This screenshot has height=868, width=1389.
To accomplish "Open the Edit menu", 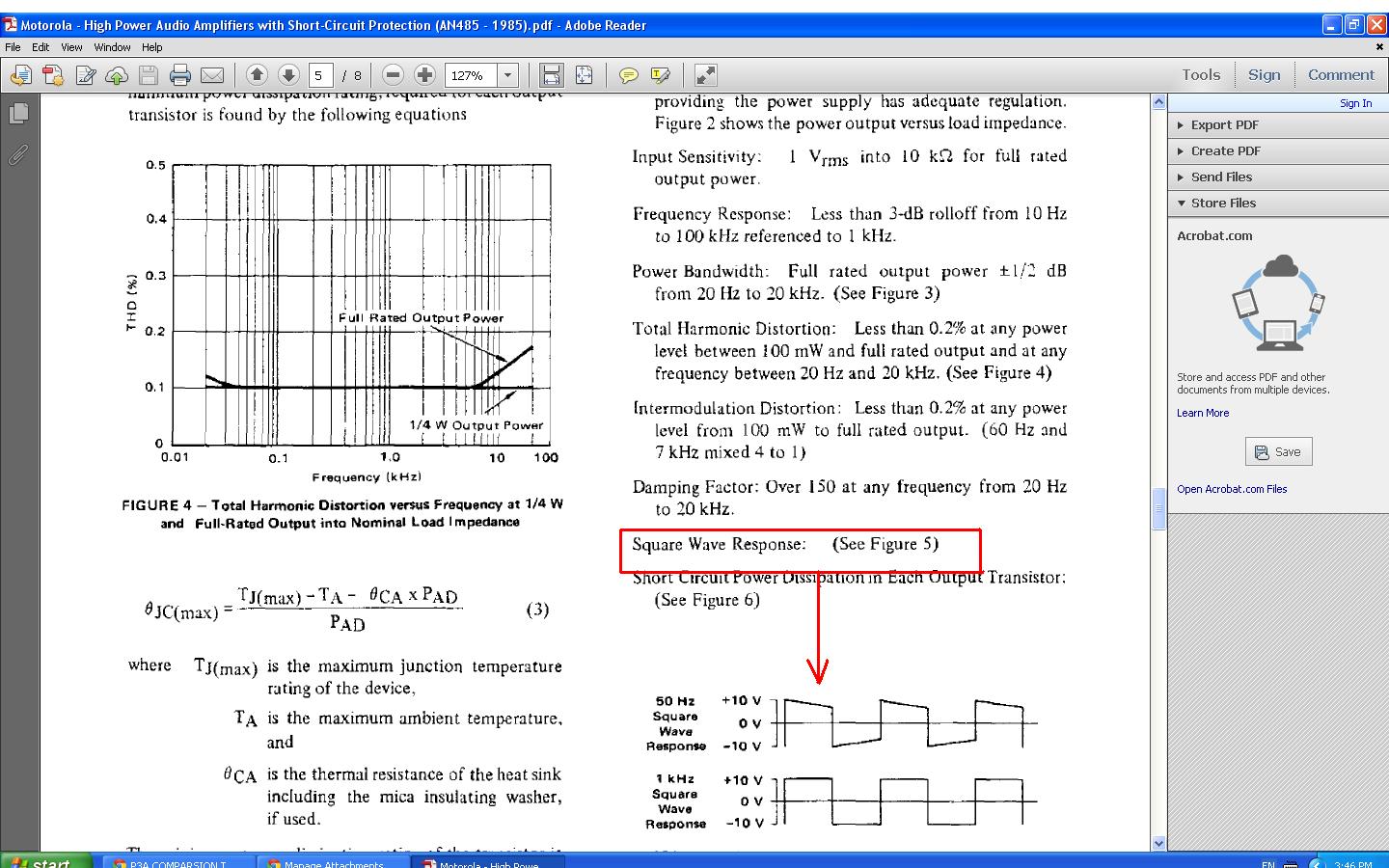I will [x=41, y=46].
